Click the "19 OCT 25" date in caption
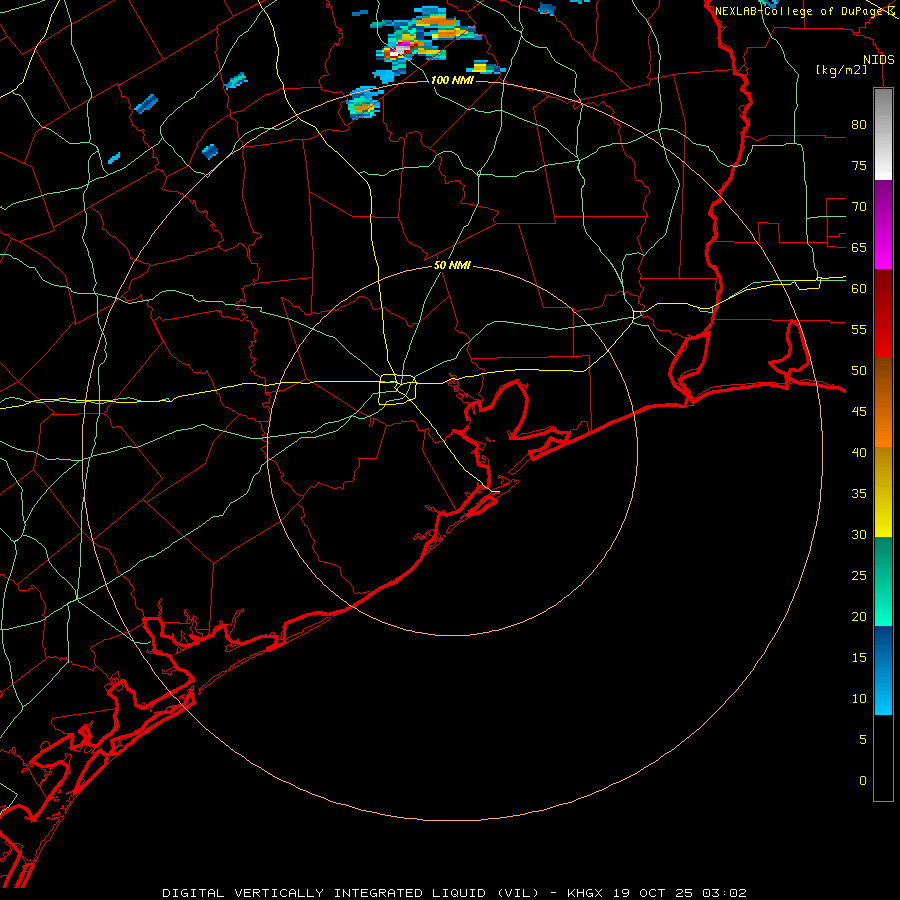900x900 pixels. (x=654, y=893)
